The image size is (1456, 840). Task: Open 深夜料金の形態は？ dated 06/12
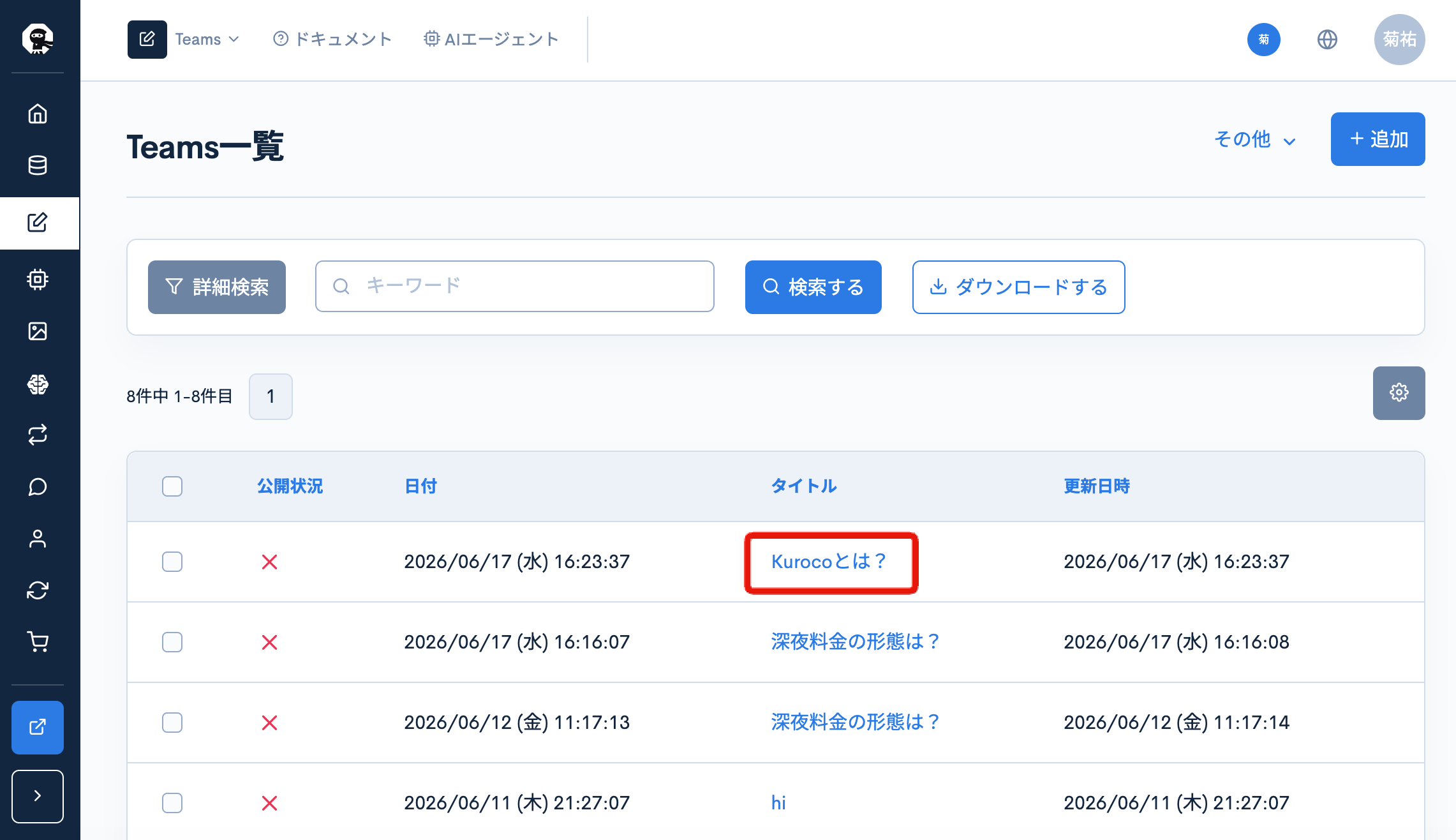click(855, 723)
